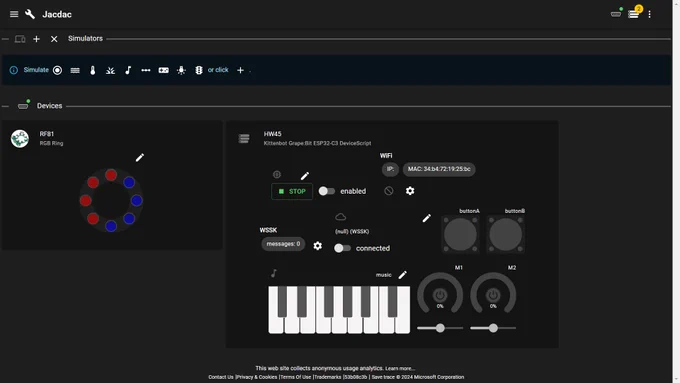Click the STOP button
This screenshot has height=383, width=680.
pos(292,191)
